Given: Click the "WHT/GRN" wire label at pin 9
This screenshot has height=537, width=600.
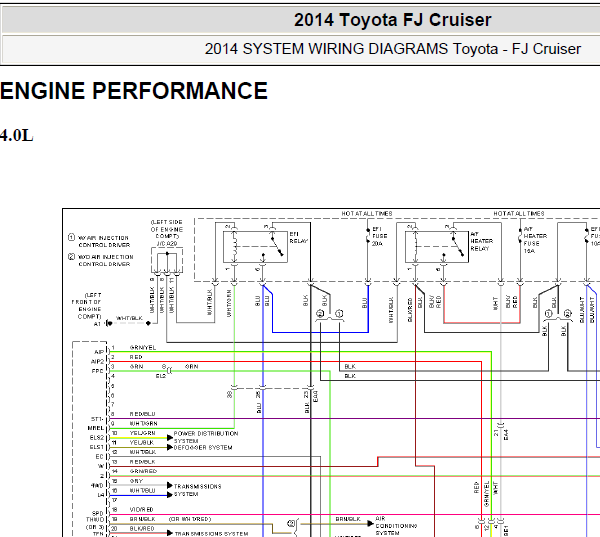Looking at the screenshot, I should [143, 424].
